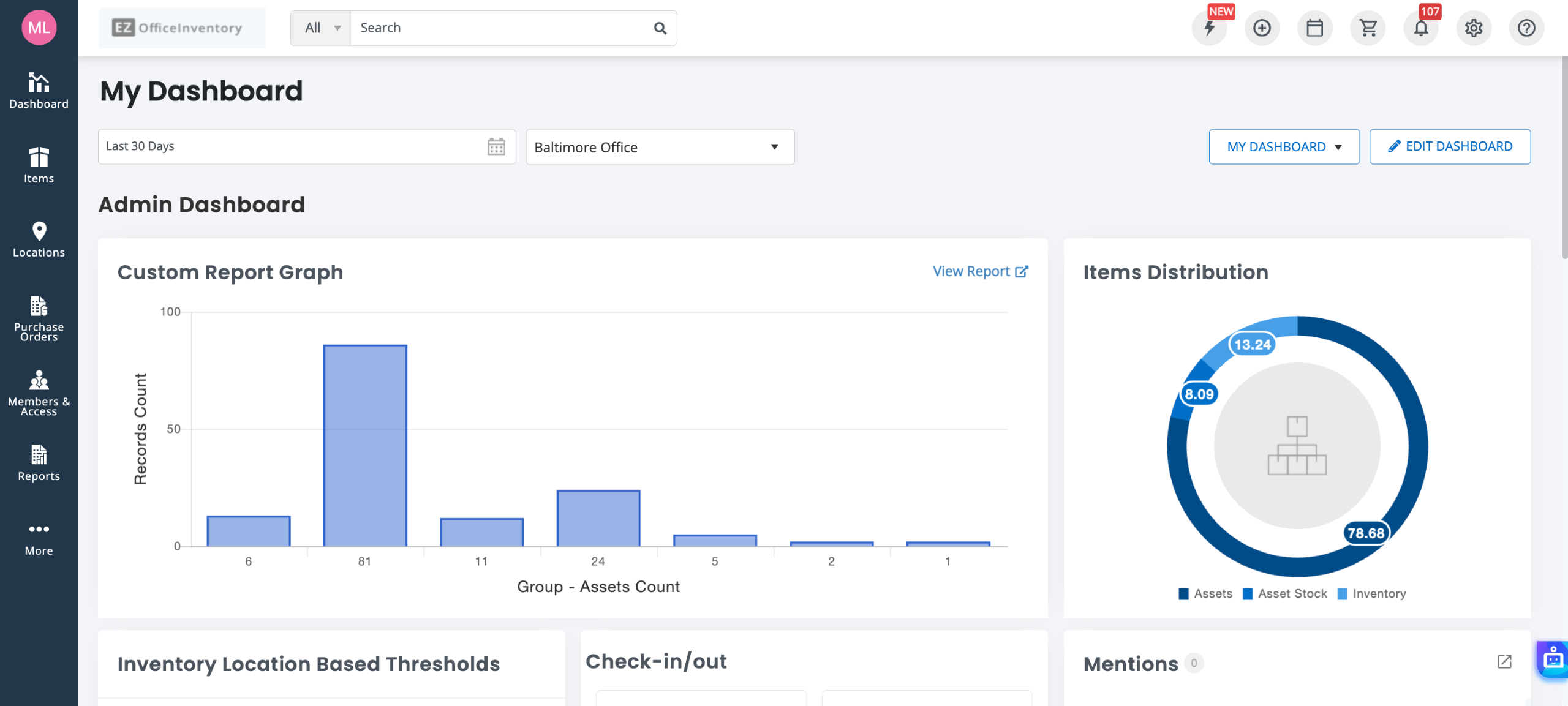This screenshot has height=706, width=1568.
Task: Open the notifications bell
Action: point(1420,28)
